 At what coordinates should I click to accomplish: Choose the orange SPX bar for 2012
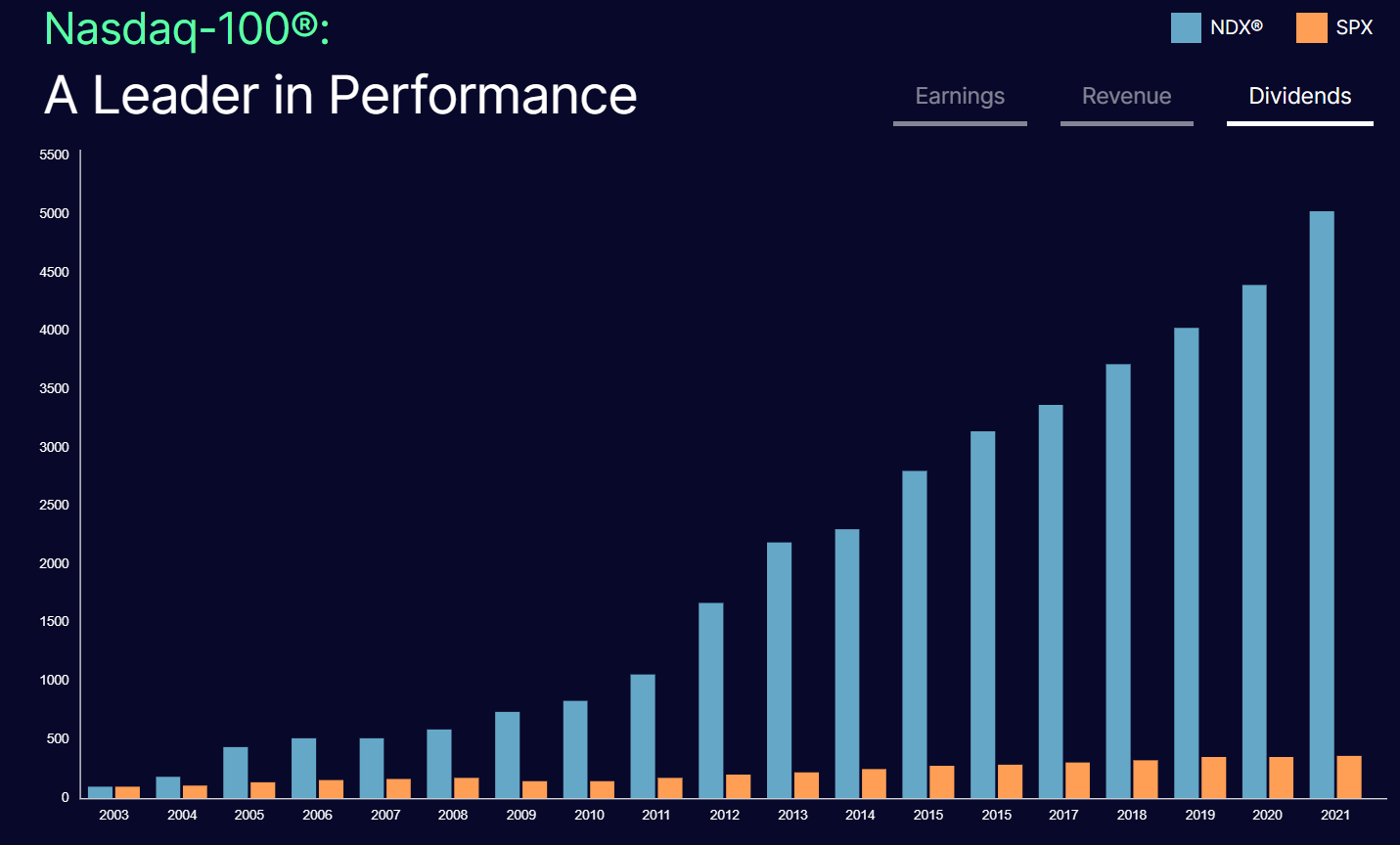[x=739, y=786]
